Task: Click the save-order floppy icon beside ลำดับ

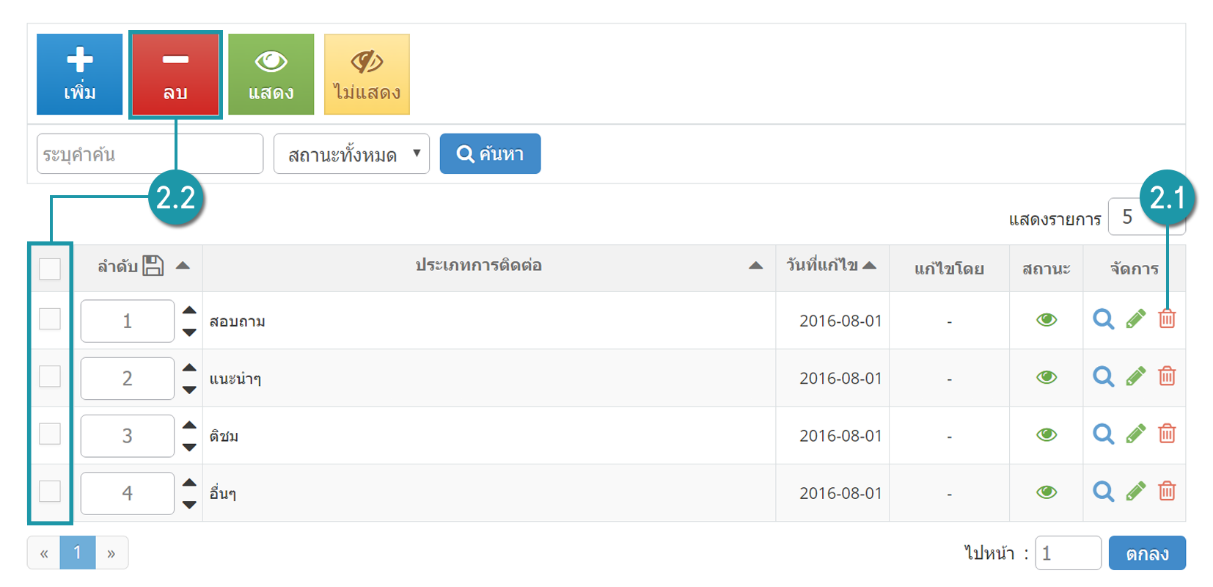Action: click(x=153, y=266)
